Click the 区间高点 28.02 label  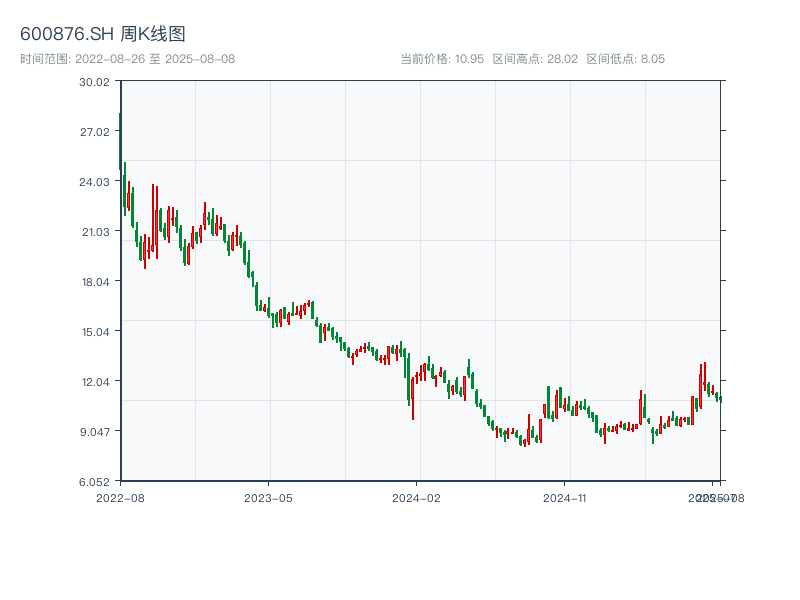pyautogui.click(x=535, y=59)
